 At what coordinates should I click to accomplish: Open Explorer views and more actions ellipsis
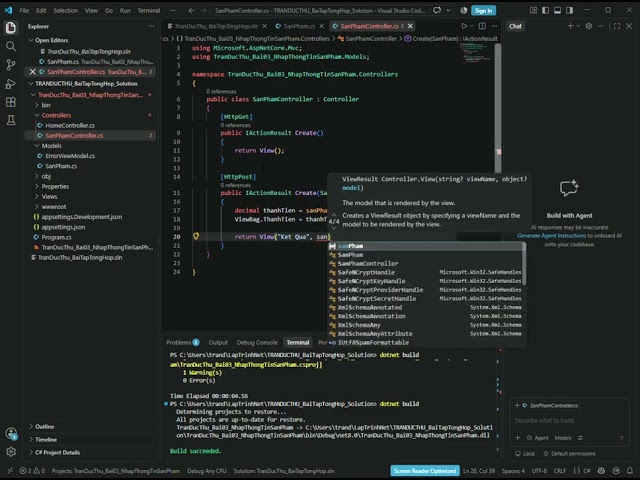coord(151,27)
